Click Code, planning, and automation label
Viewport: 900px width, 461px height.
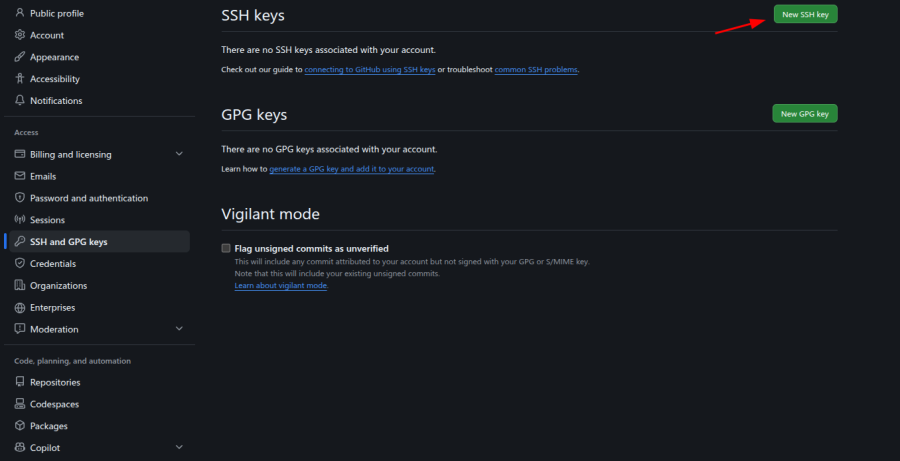(72, 361)
